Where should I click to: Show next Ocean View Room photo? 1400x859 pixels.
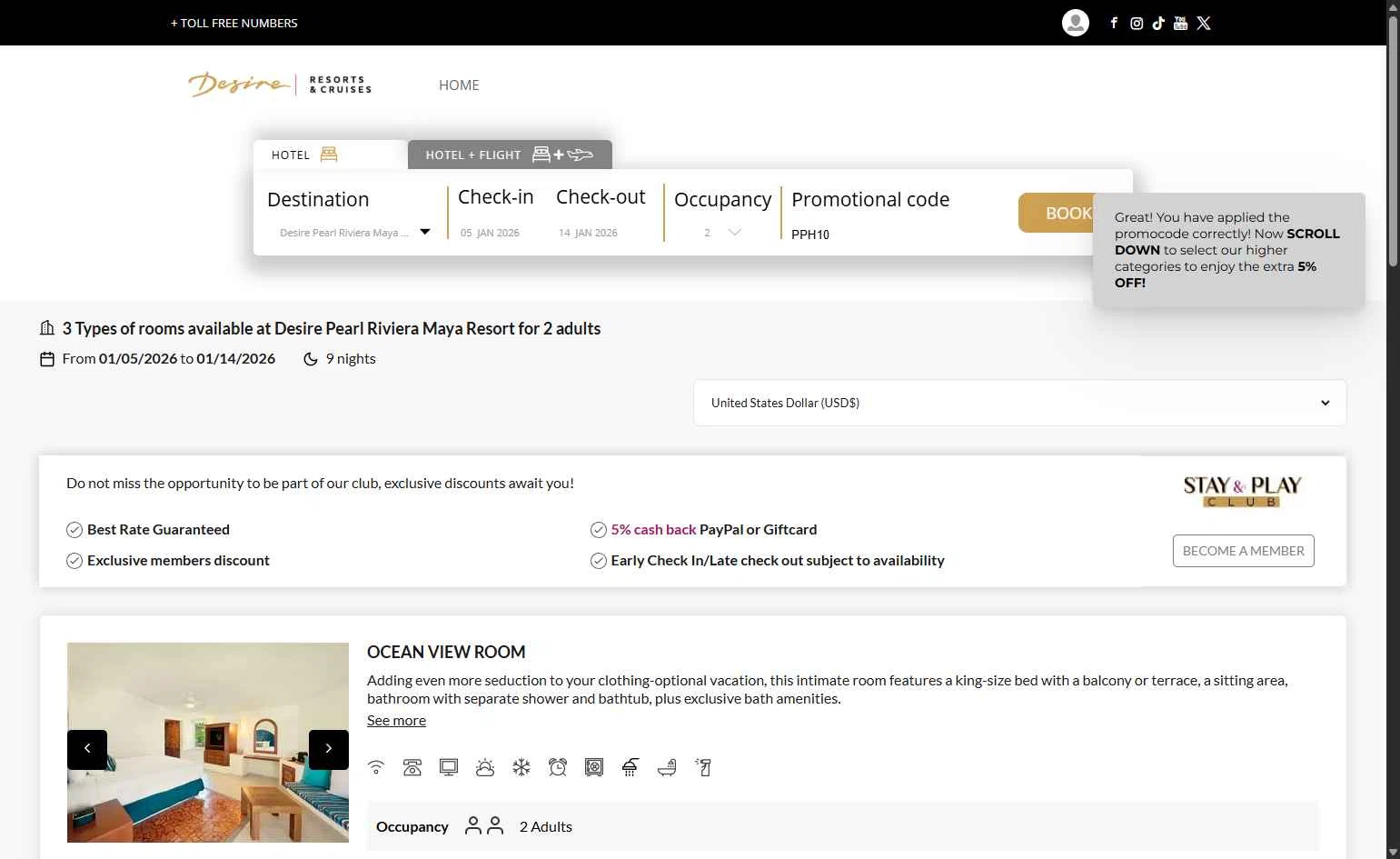point(329,749)
